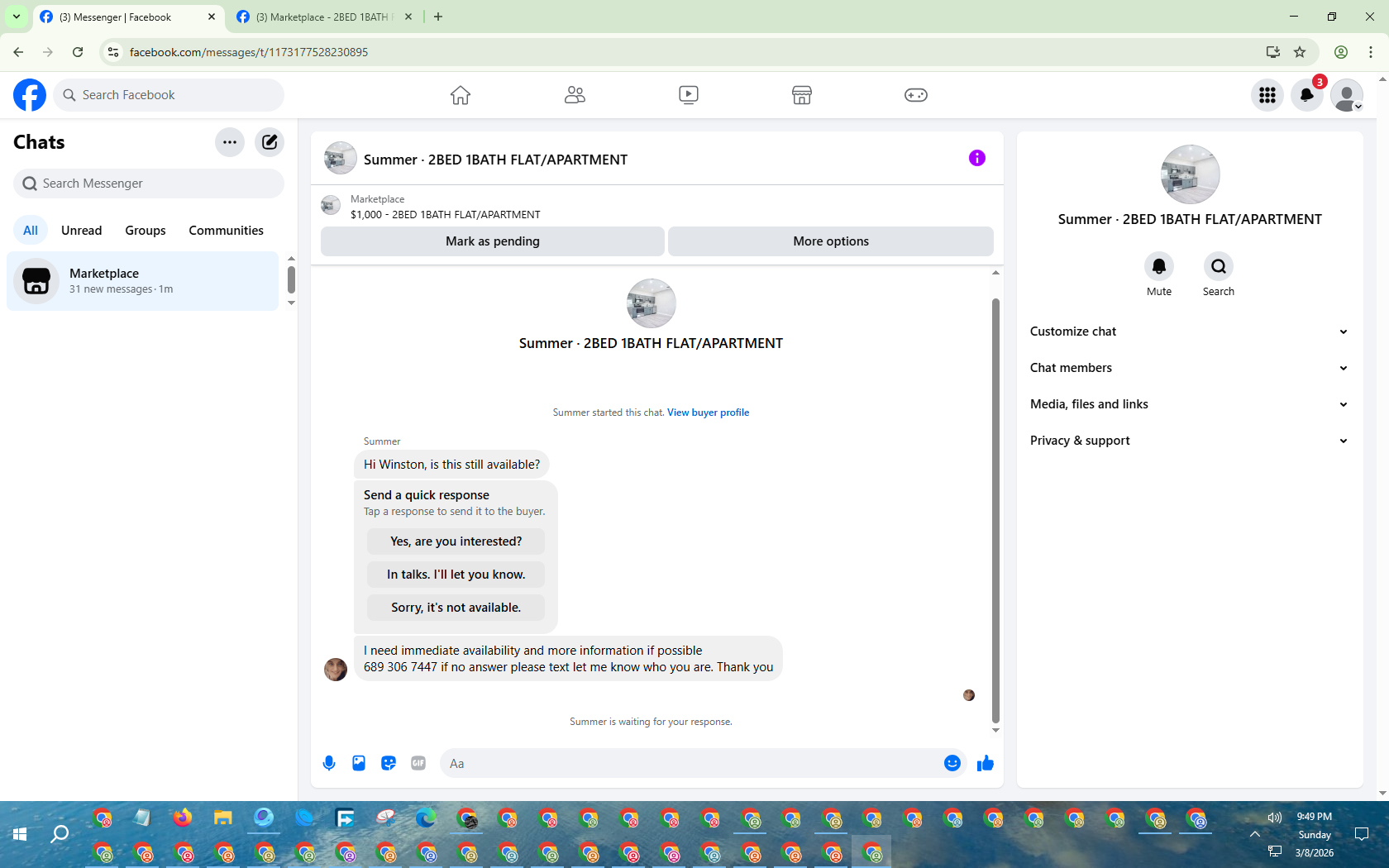The image size is (1389, 868).
Task: Send a thumbs-up like
Action: [986, 763]
